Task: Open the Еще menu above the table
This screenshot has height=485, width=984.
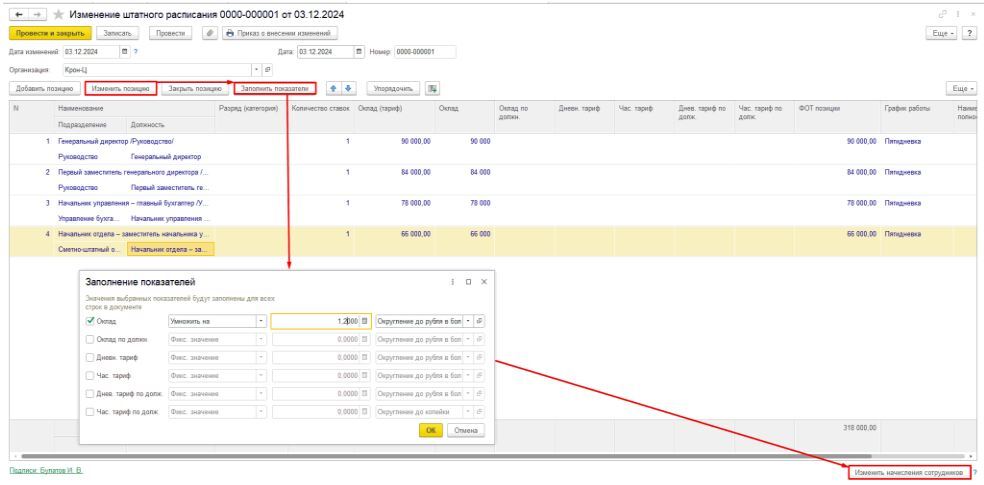Action: pyautogui.click(x=963, y=89)
